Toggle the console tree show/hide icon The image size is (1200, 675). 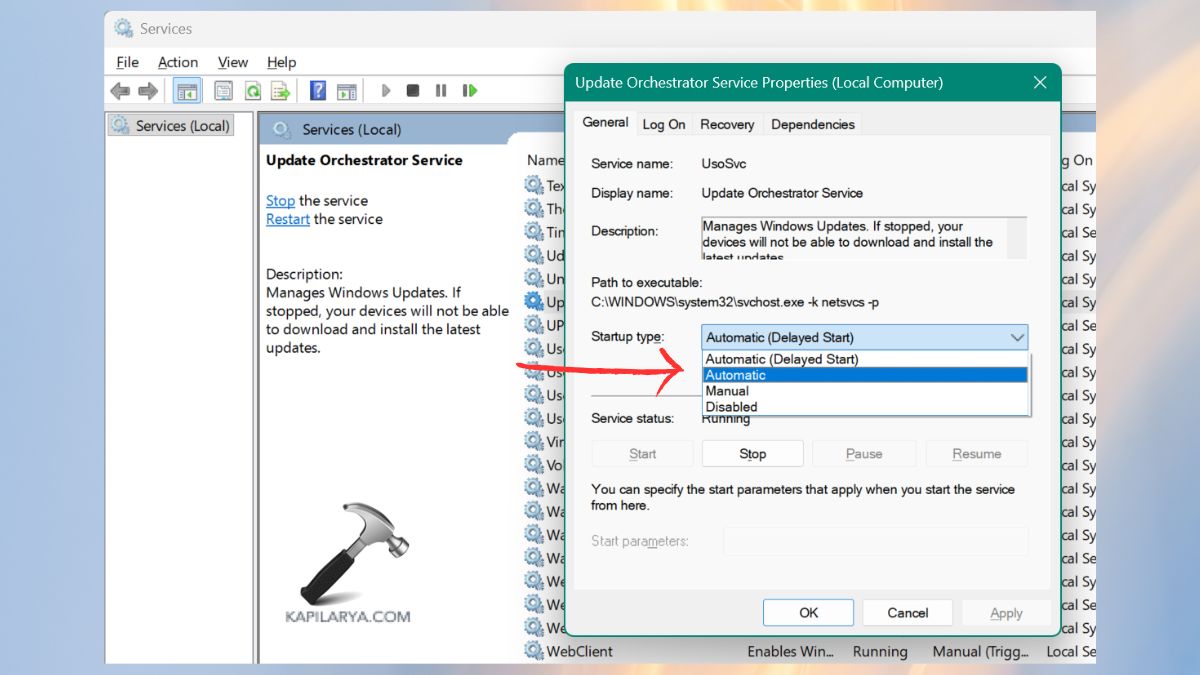[187, 90]
